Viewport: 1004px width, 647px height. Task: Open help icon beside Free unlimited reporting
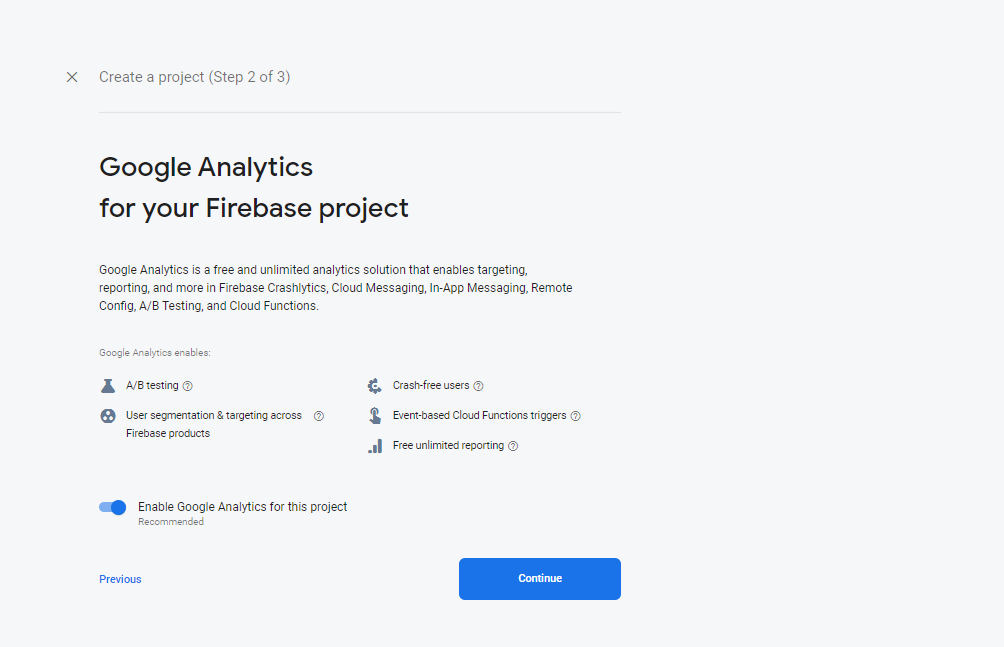513,446
